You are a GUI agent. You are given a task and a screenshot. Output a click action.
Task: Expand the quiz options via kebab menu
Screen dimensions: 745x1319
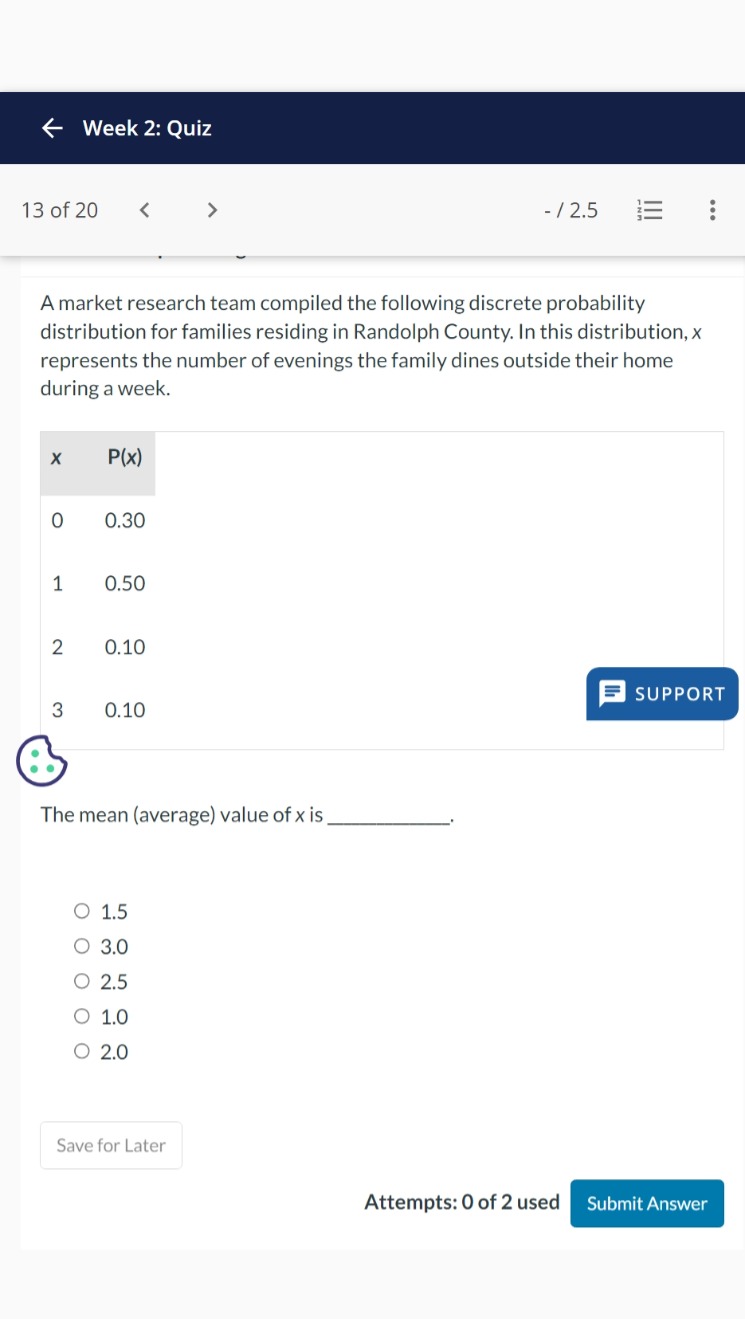(x=712, y=210)
